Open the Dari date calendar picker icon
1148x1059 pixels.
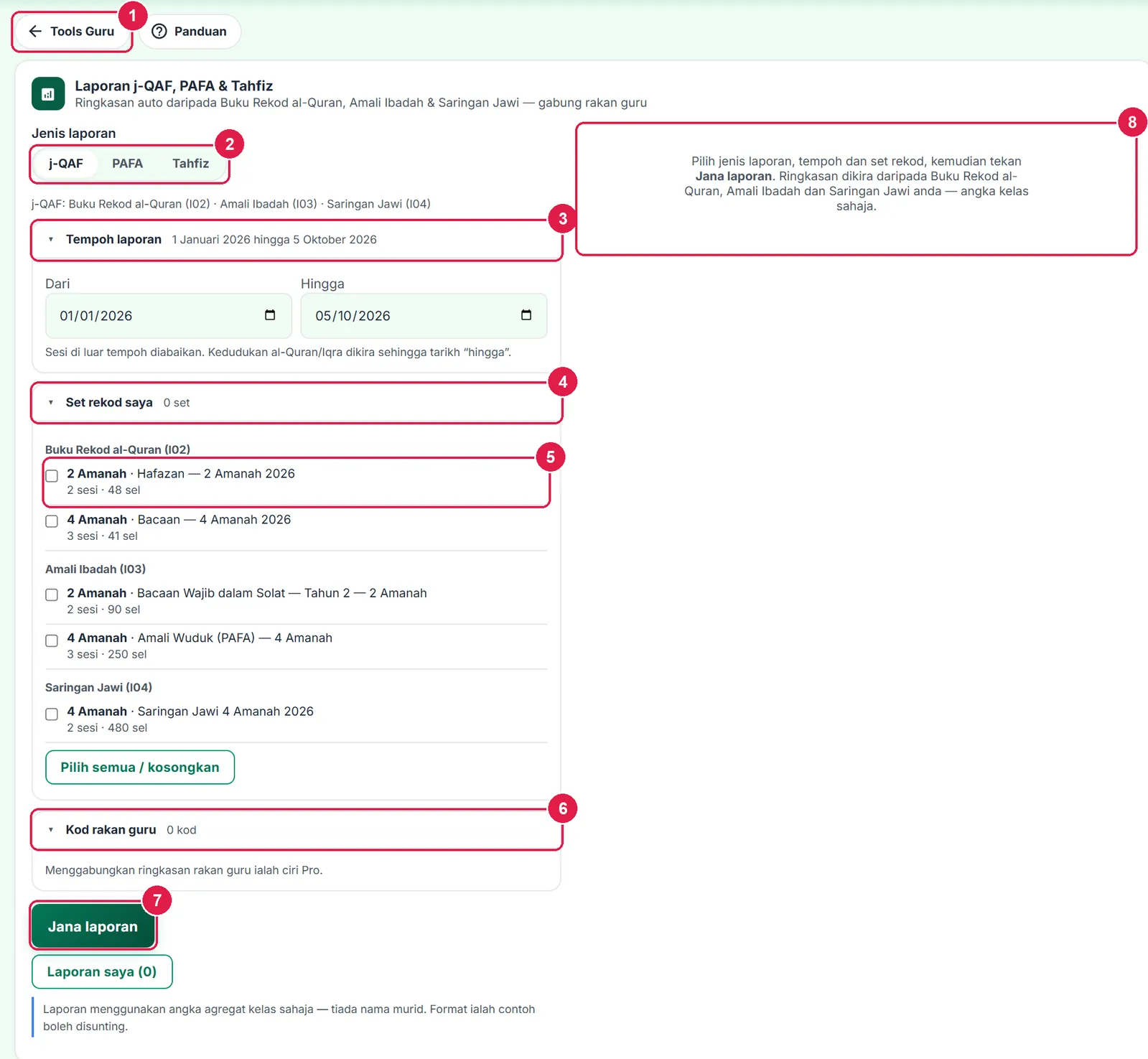(x=270, y=315)
